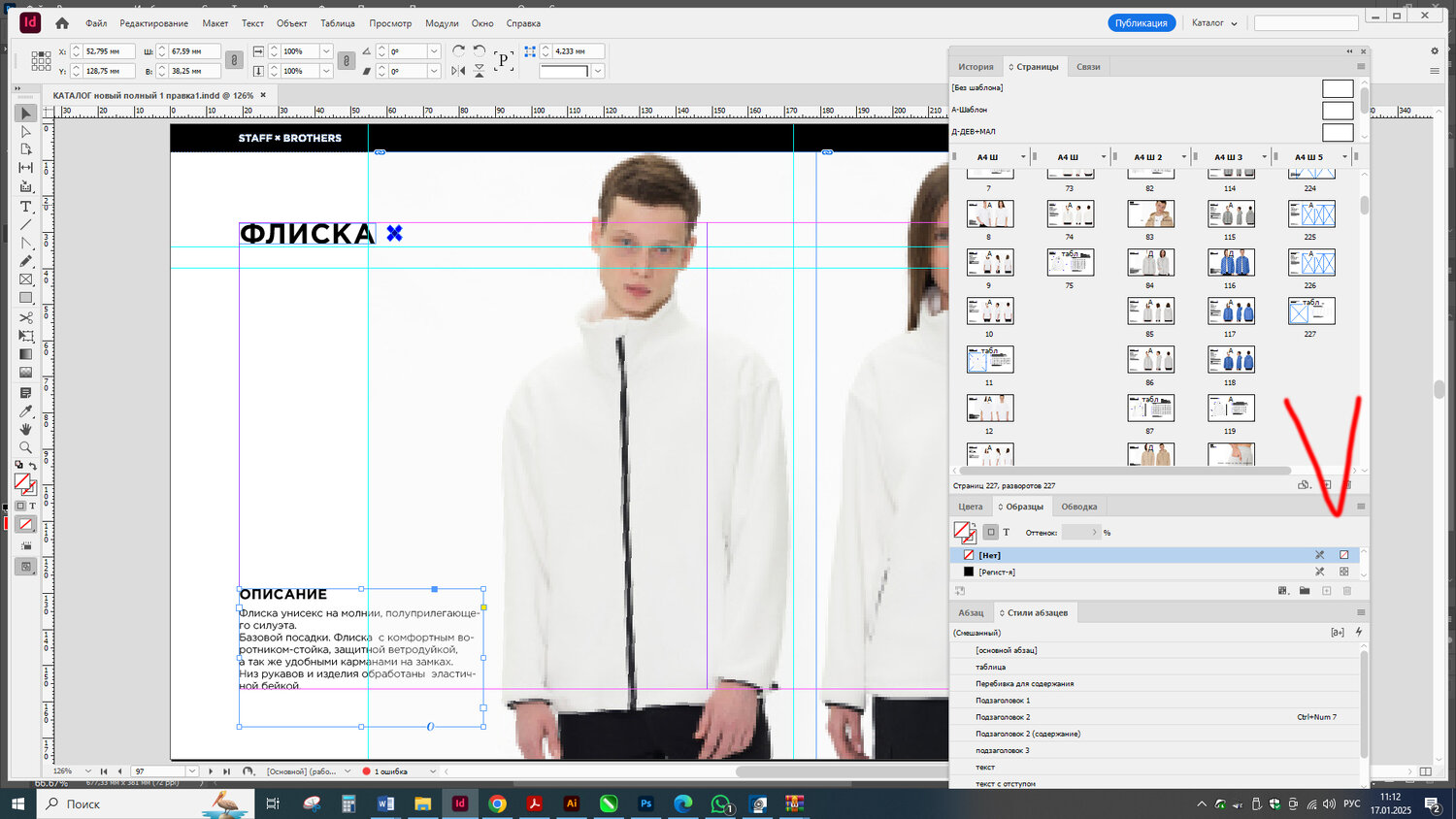Open the Каталог workspace dropdown
This screenshot has height=819, width=1456.
(x=1214, y=23)
